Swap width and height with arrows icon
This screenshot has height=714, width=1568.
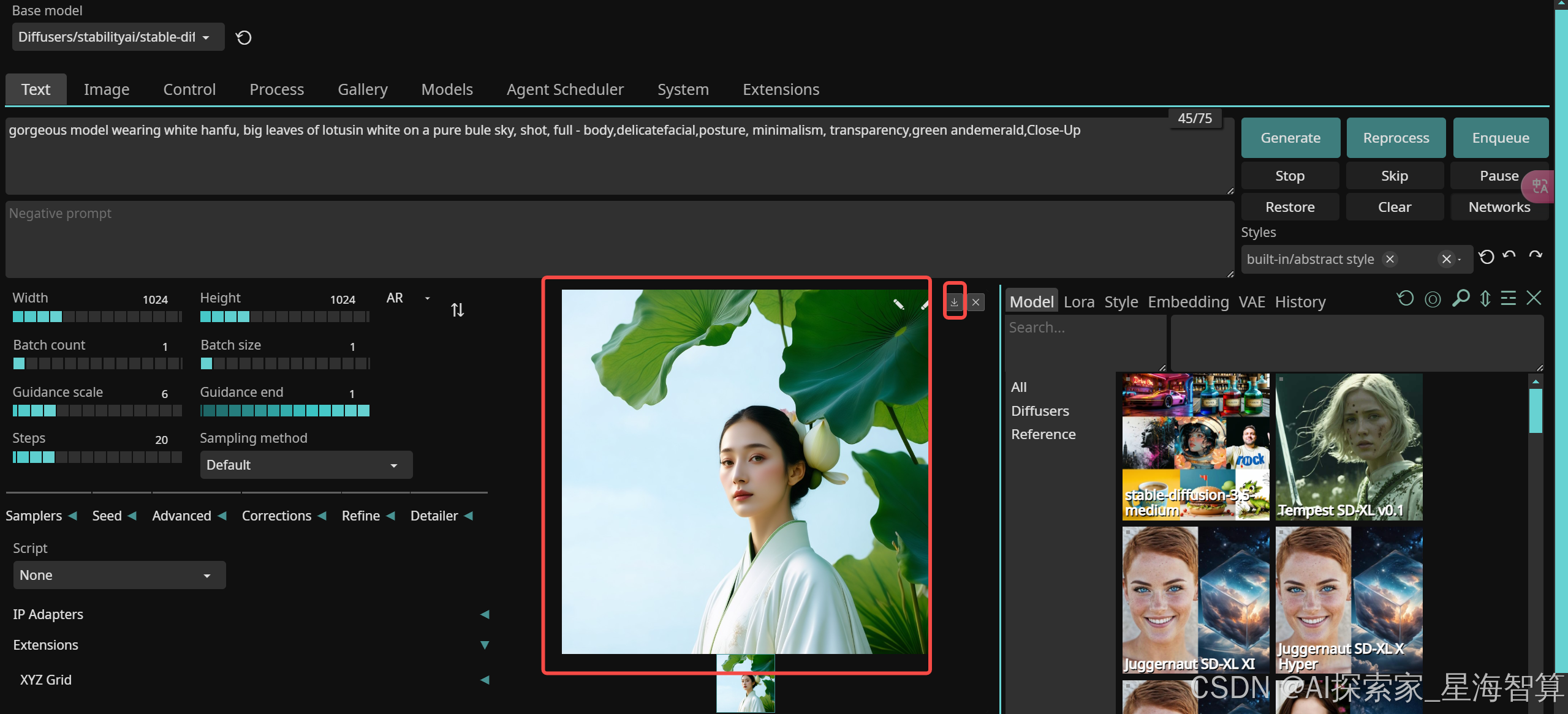point(457,310)
